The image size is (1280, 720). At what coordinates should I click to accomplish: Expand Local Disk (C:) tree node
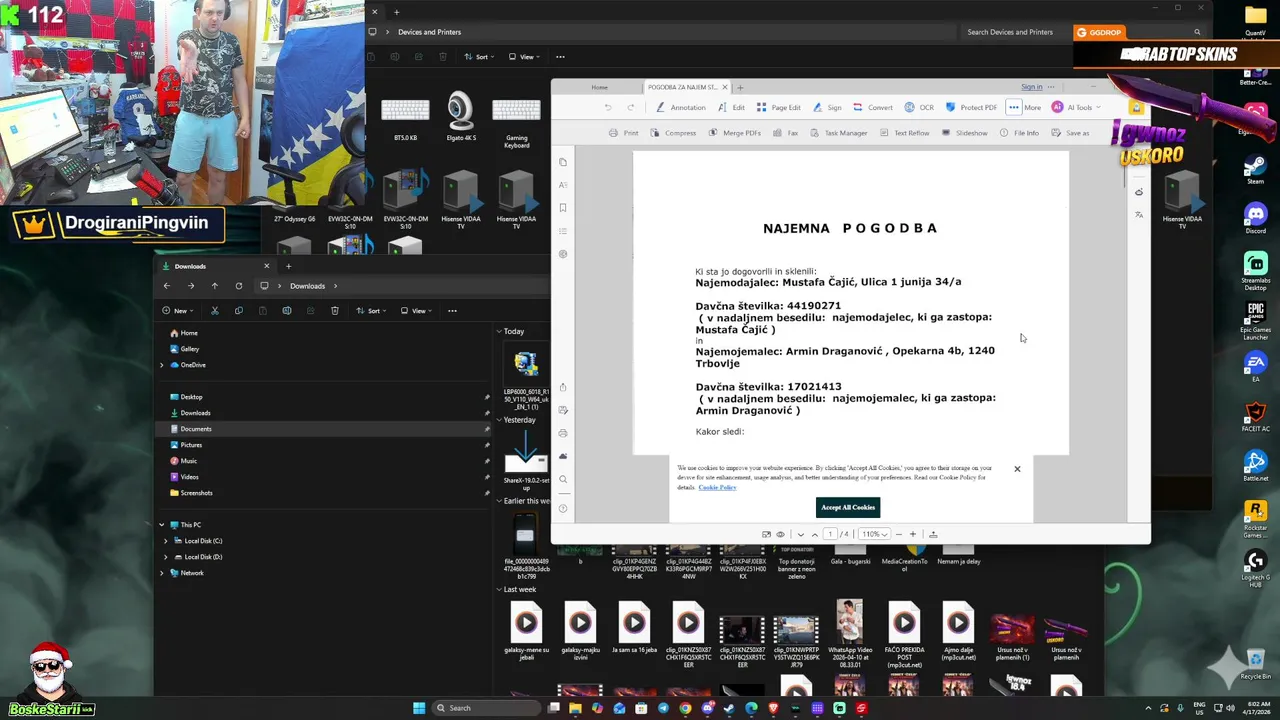click(x=166, y=541)
